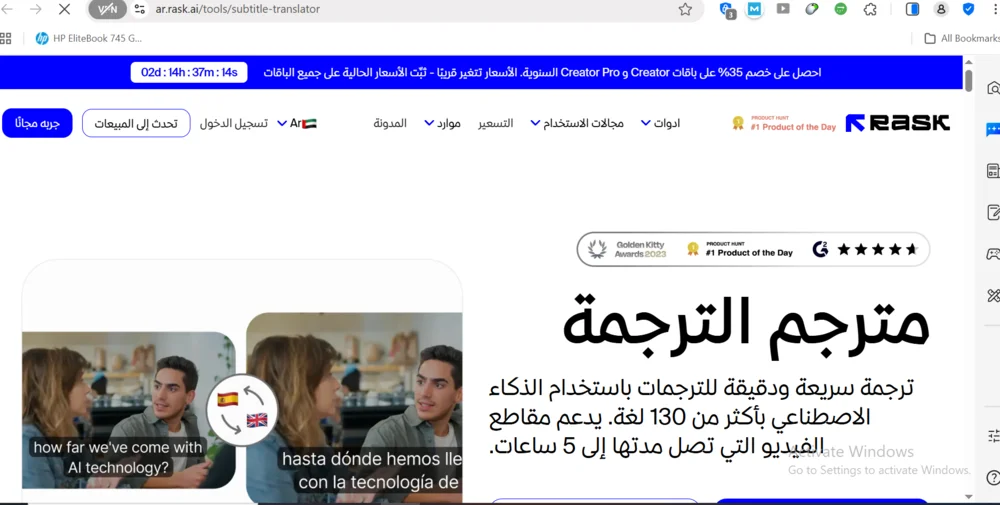Go forward with the browser forward arrow
The height and width of the screenshot is (505, 1000).
36,9
